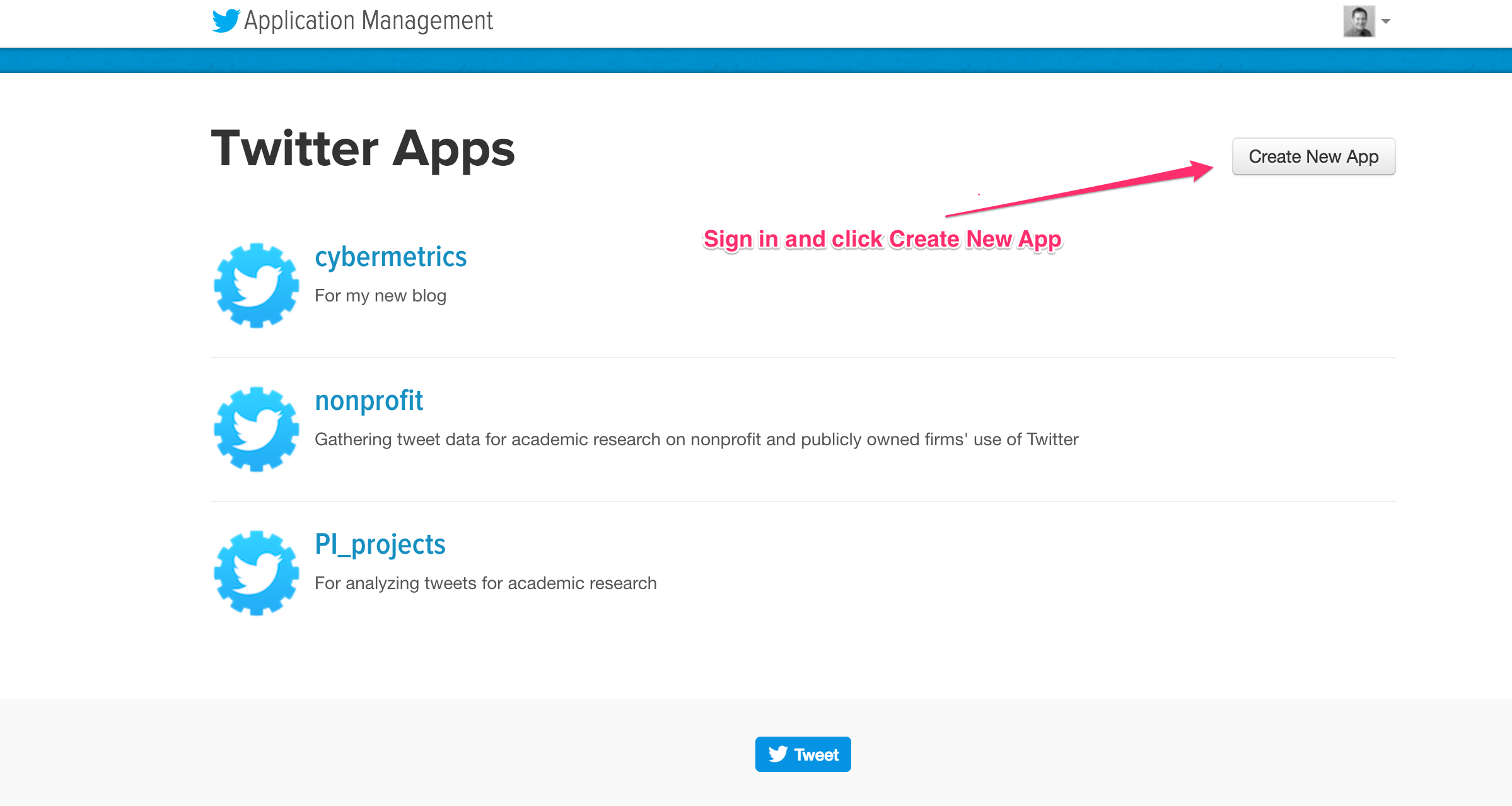Click the Create New App button
Screen dimensions: 1512x806
click(1313, 156)
